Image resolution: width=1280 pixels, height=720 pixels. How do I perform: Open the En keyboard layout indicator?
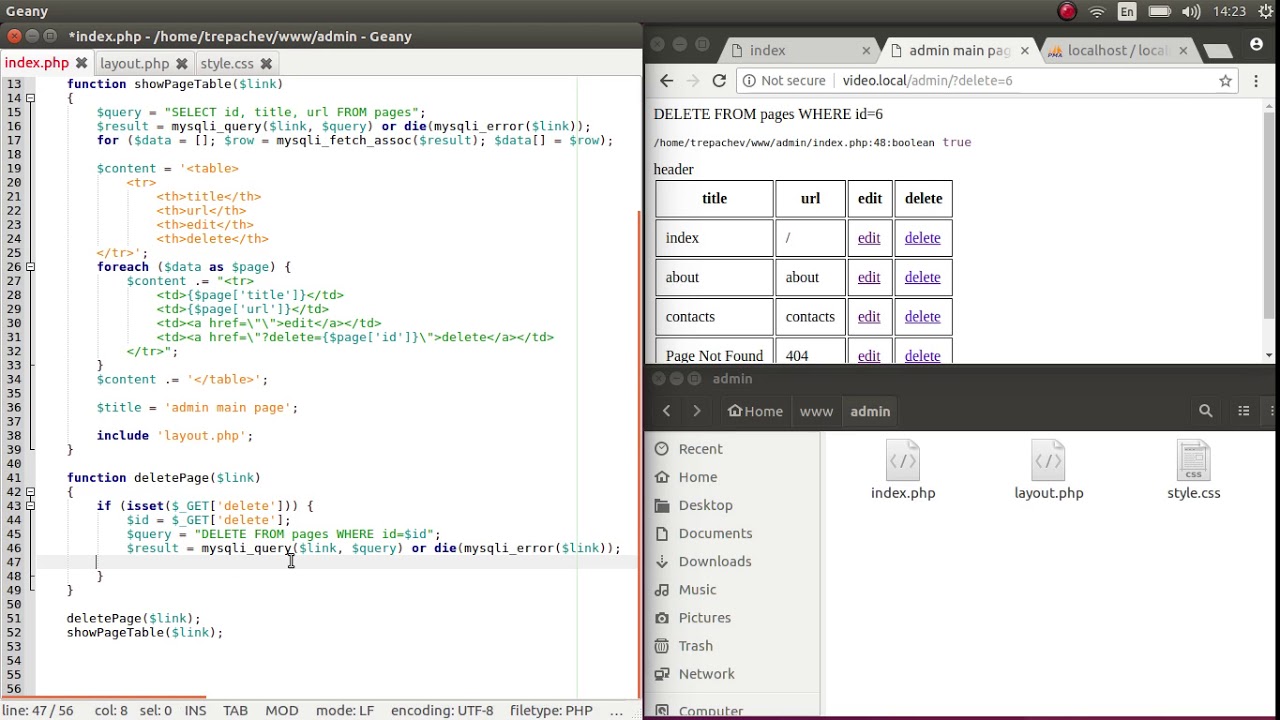(1127, 12)
